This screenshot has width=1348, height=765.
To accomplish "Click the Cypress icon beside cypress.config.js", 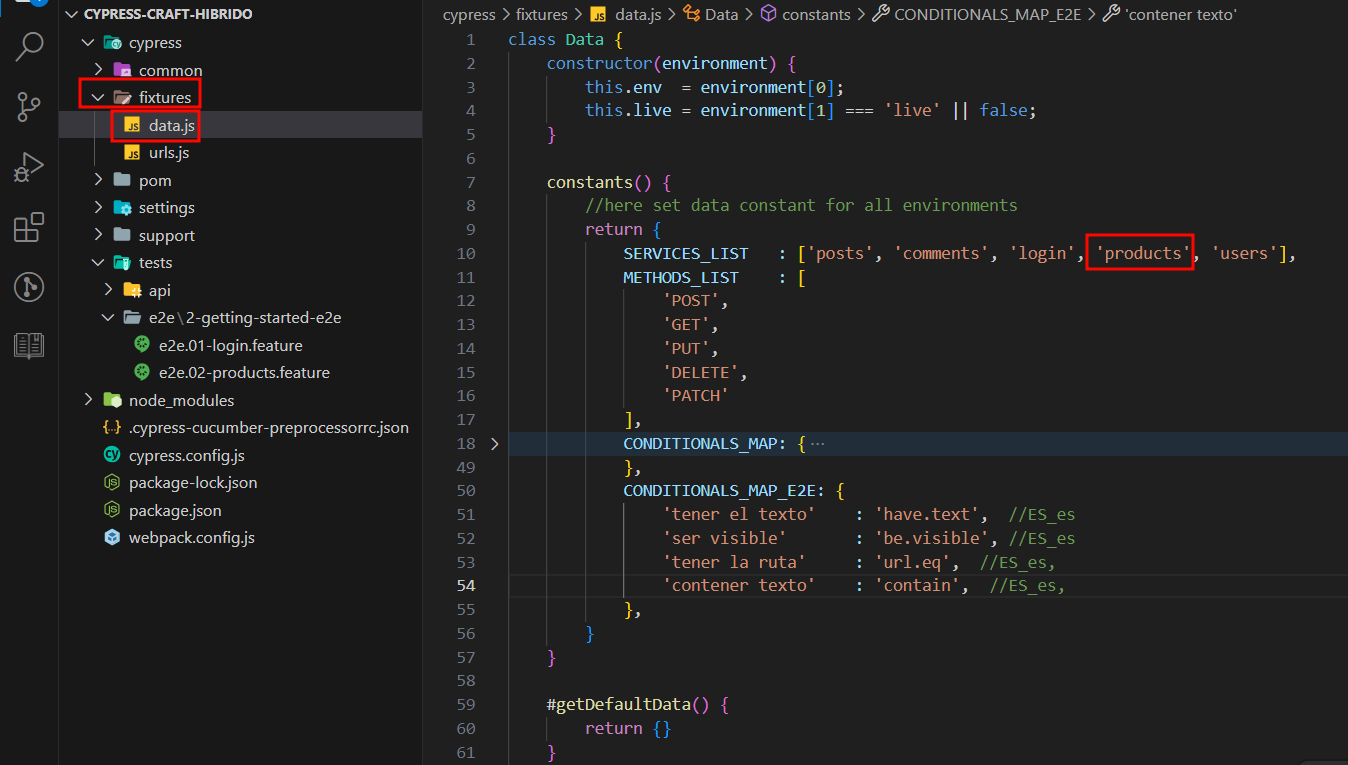I will point(112,455).
